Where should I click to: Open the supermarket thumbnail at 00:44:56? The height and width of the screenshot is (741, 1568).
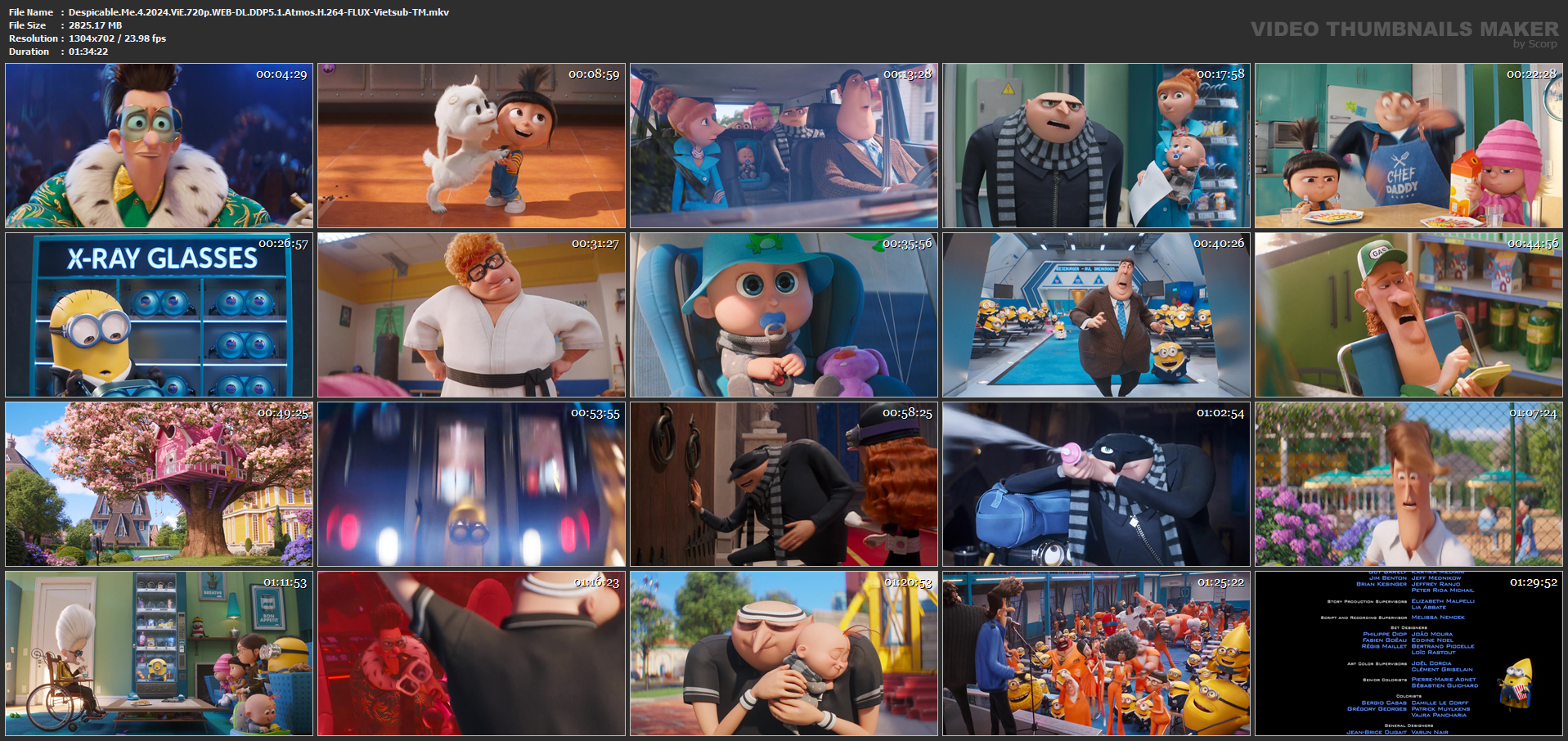click(1409, 315)
